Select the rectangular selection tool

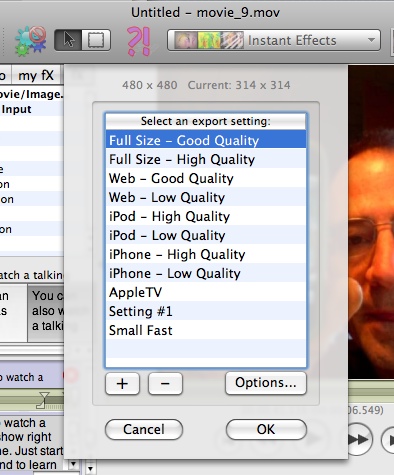(96, 40)
